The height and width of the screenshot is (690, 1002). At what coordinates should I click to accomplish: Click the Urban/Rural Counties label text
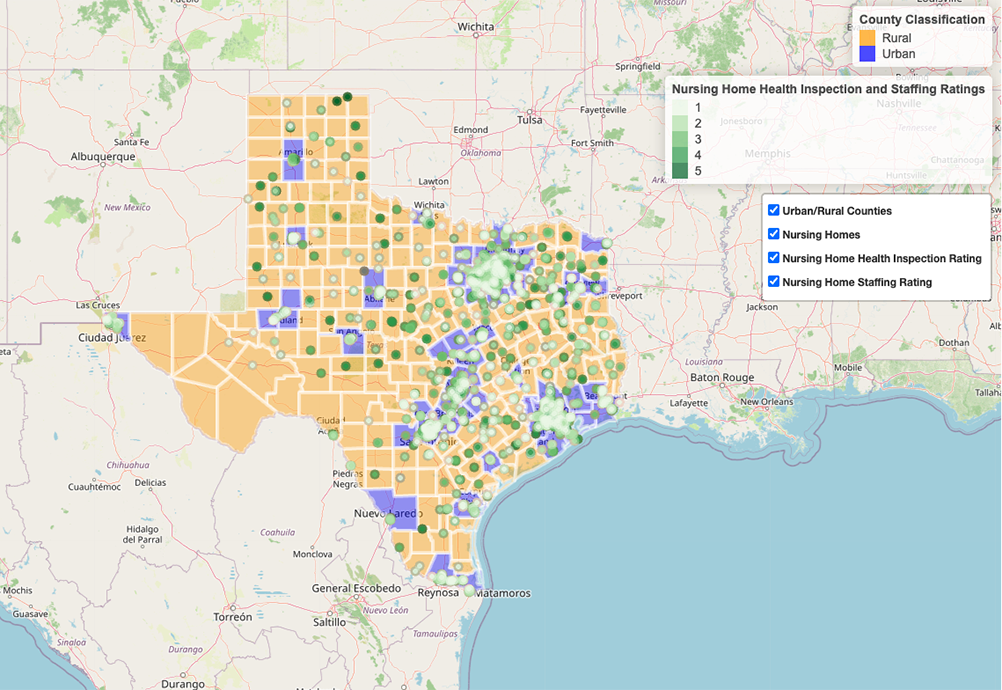tap(836, 211)
